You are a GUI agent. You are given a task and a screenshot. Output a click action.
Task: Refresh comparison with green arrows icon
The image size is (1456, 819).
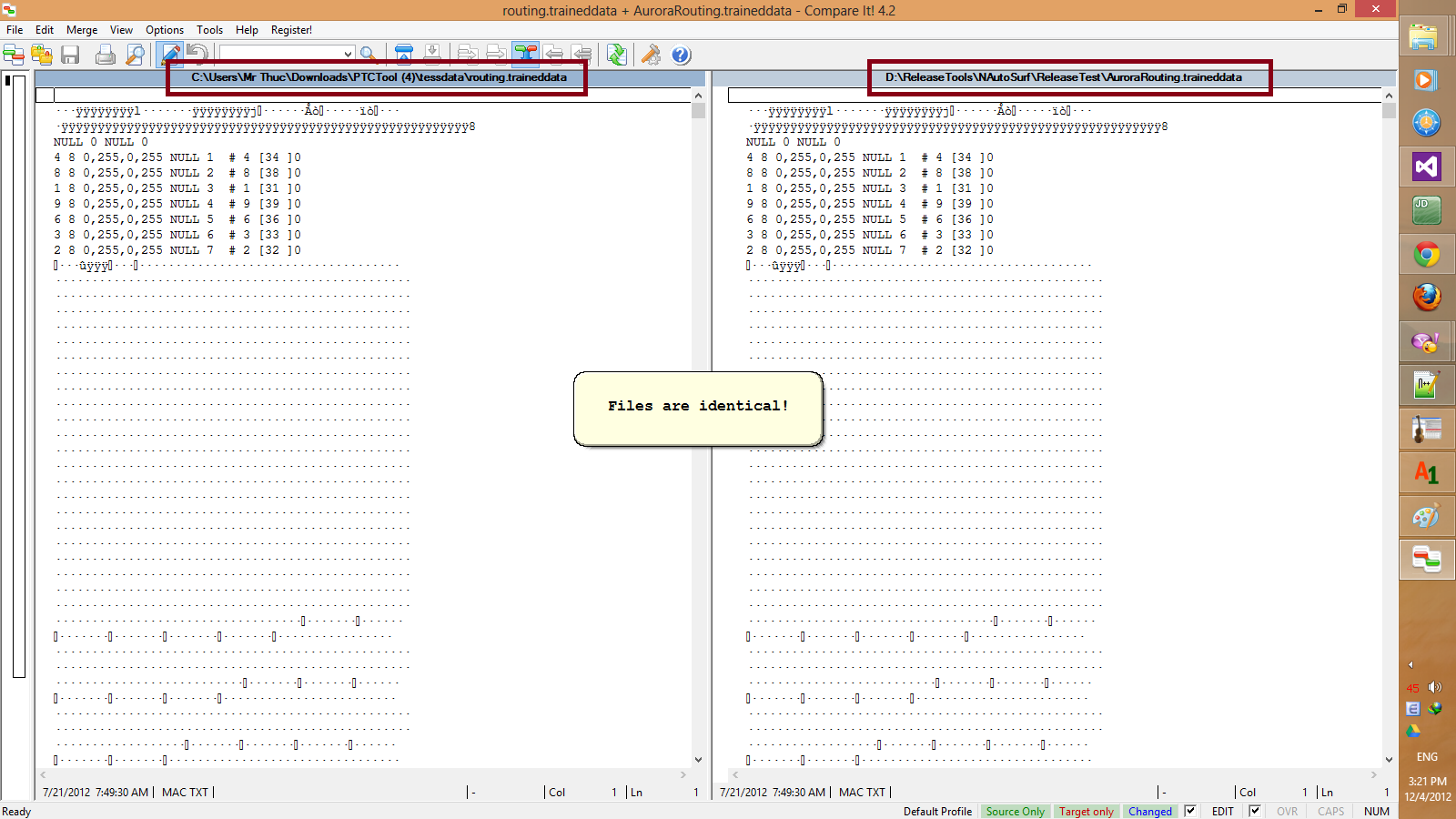[617, 55]
